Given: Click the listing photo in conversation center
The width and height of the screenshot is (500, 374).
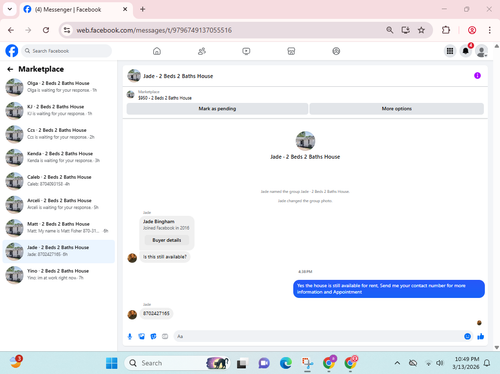Looking at the screenshot, I should [x=305, y=141].
